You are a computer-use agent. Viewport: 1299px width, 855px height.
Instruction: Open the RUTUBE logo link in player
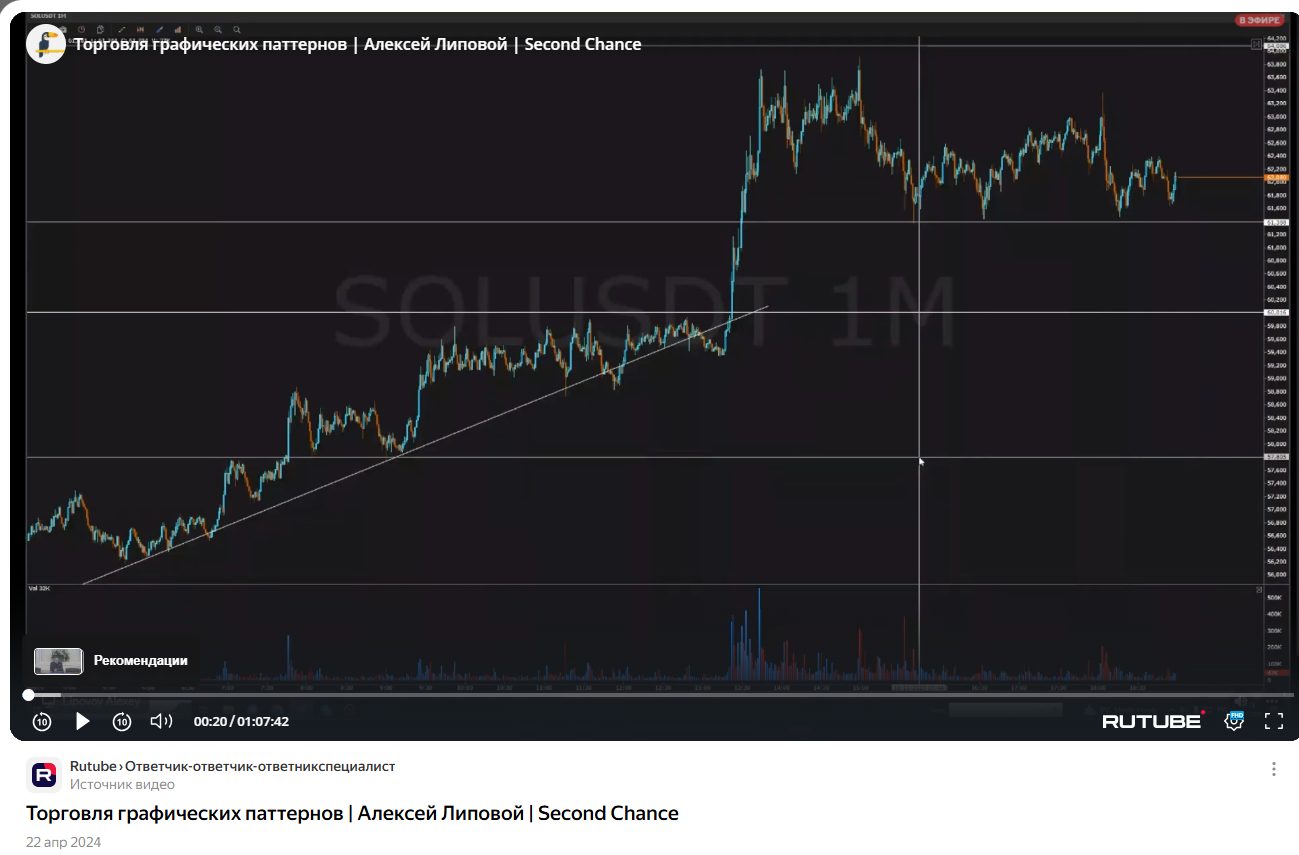[x=1152, y=720]
